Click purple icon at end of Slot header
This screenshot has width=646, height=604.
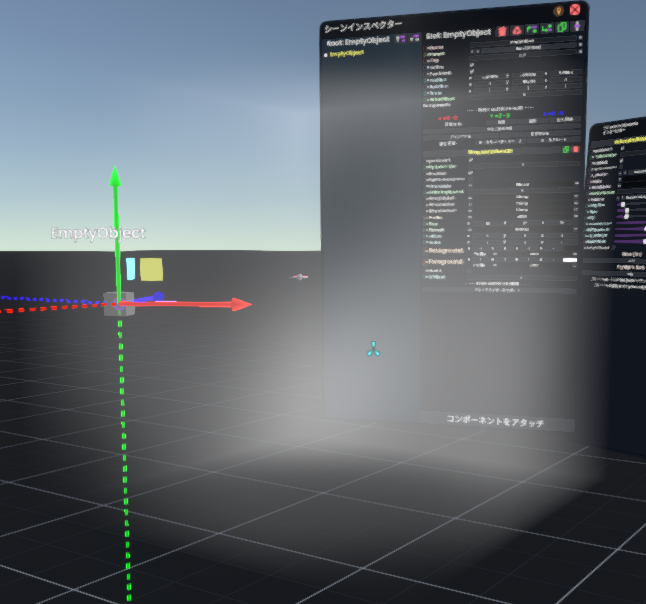click(577, 26)
